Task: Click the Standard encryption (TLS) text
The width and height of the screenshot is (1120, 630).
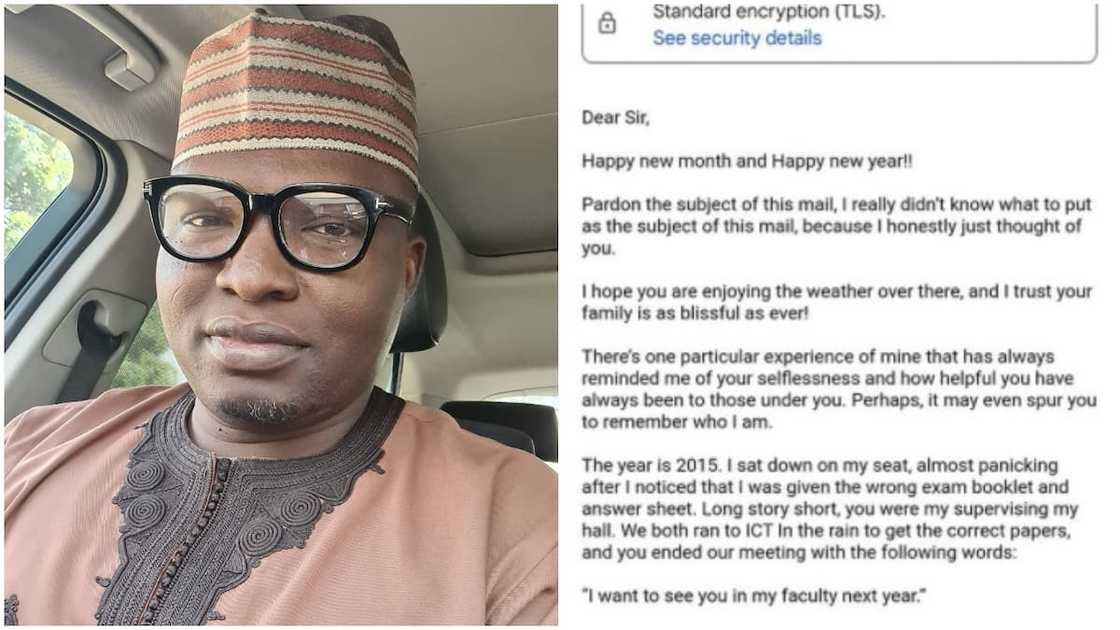Action: pyautogui.click(x=769, y=11)
